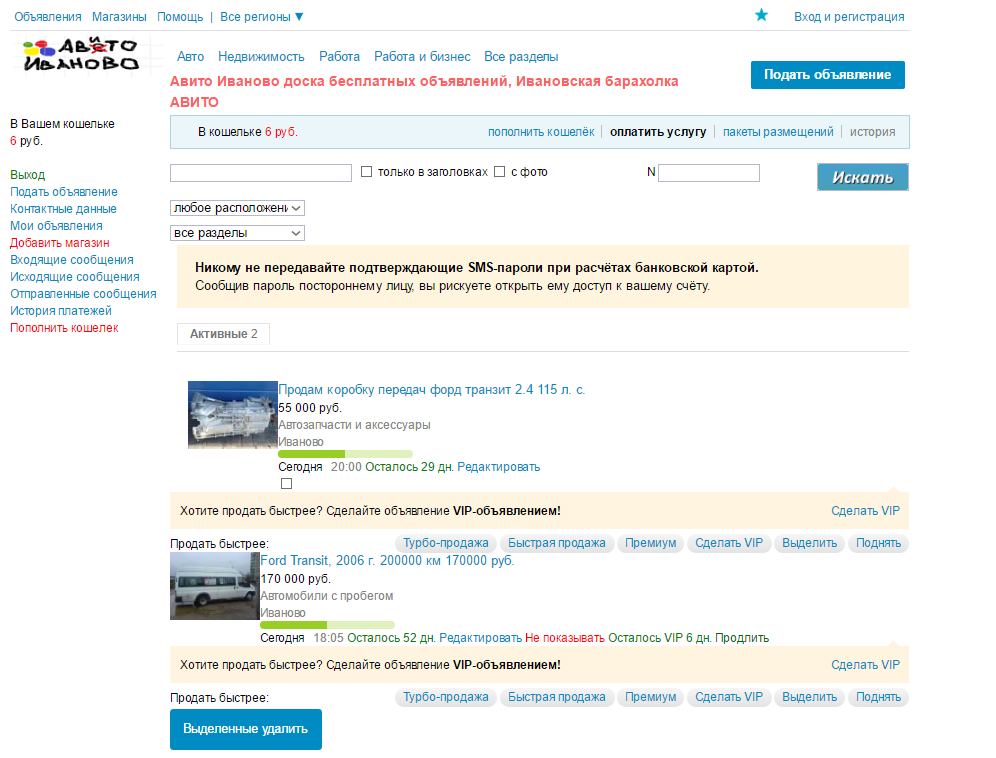Click 'Турбо-продажа' for the gearbox listing
The height and width of the screenshot is (758, 996).
pos(445,543)
